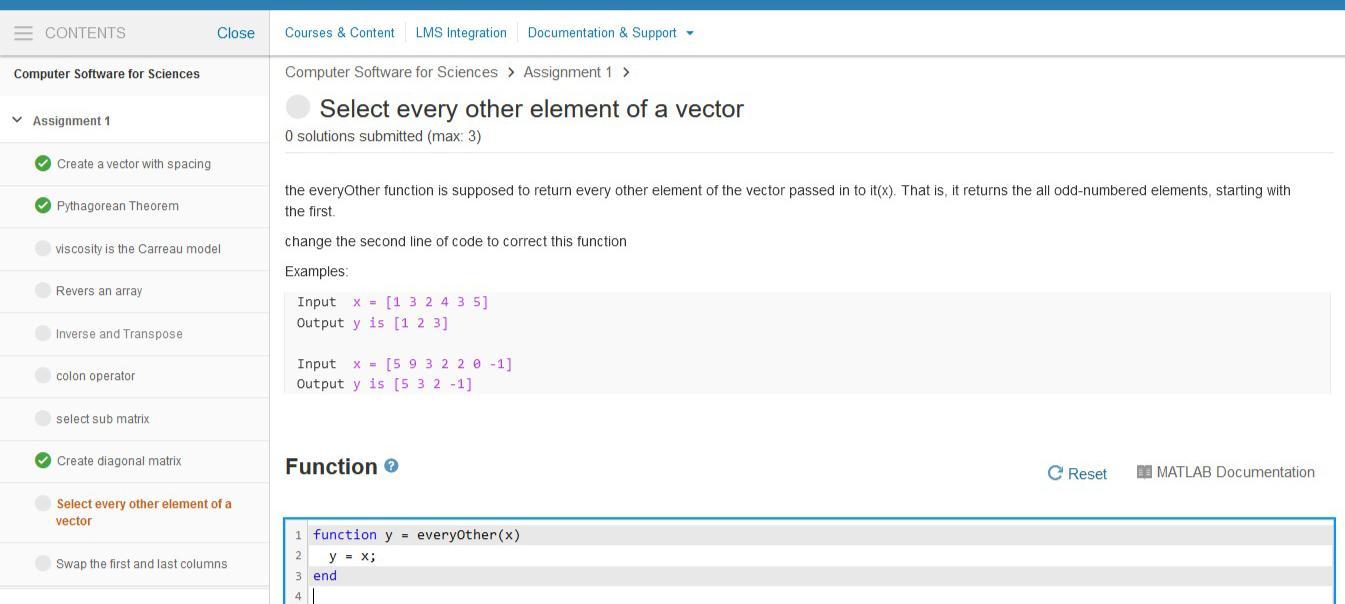Open the Courses & Content menu
This screenshot has height=604, width=1345.
pyautogui.click(x=339, y=32)
